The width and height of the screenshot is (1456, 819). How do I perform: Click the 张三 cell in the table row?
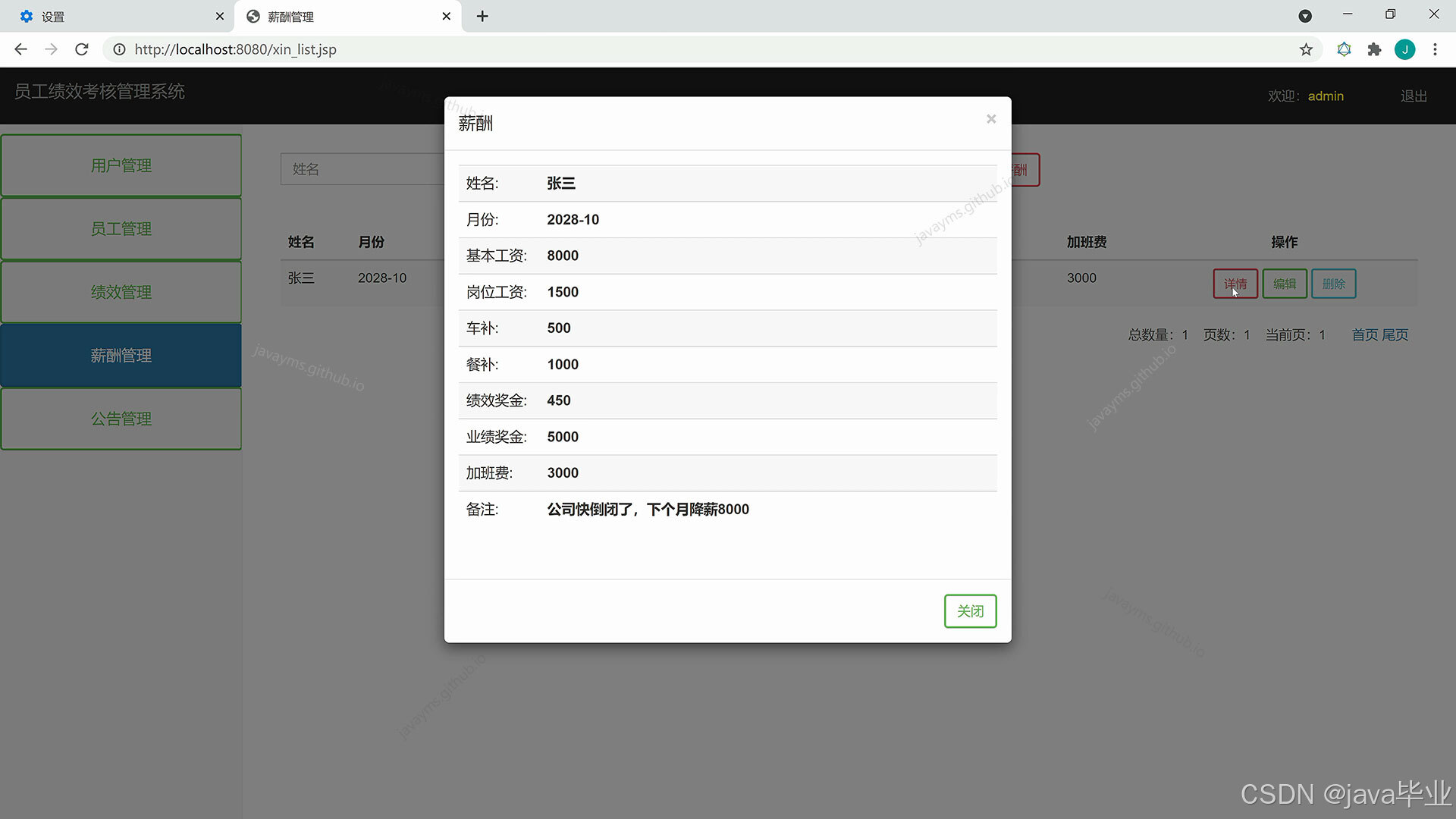coord(301,278)
